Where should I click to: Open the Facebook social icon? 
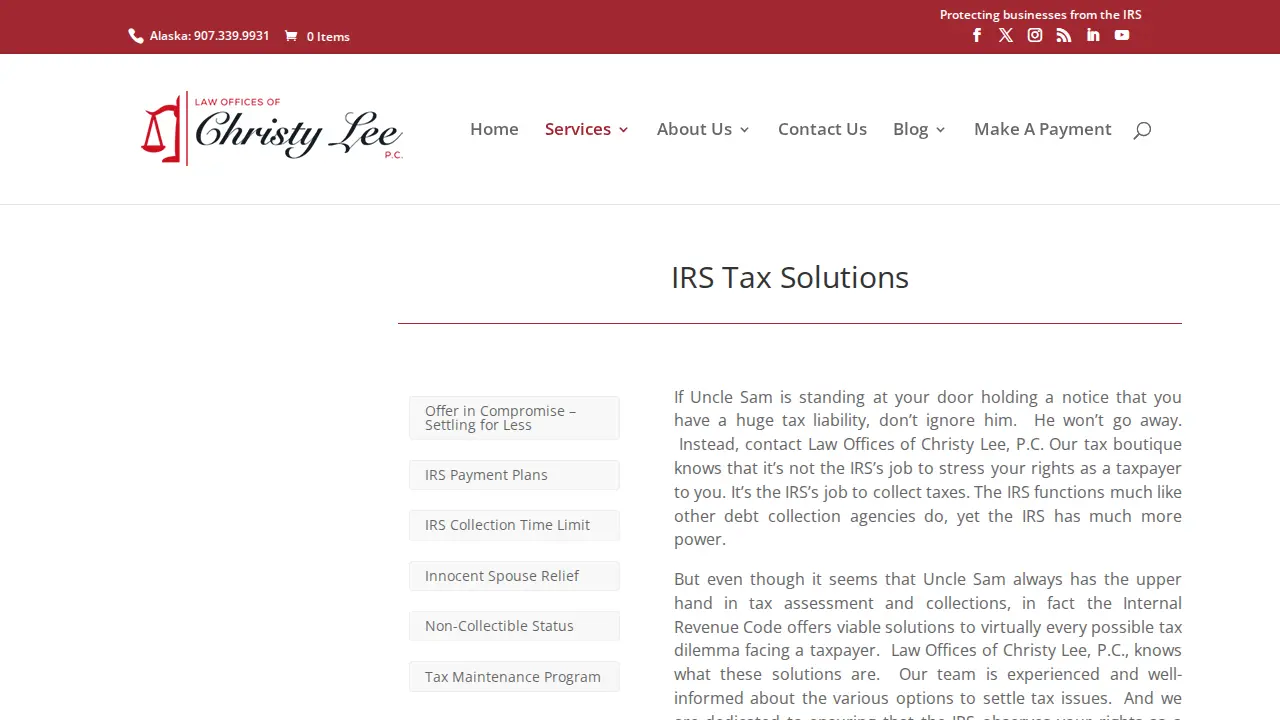coord(977,35)
